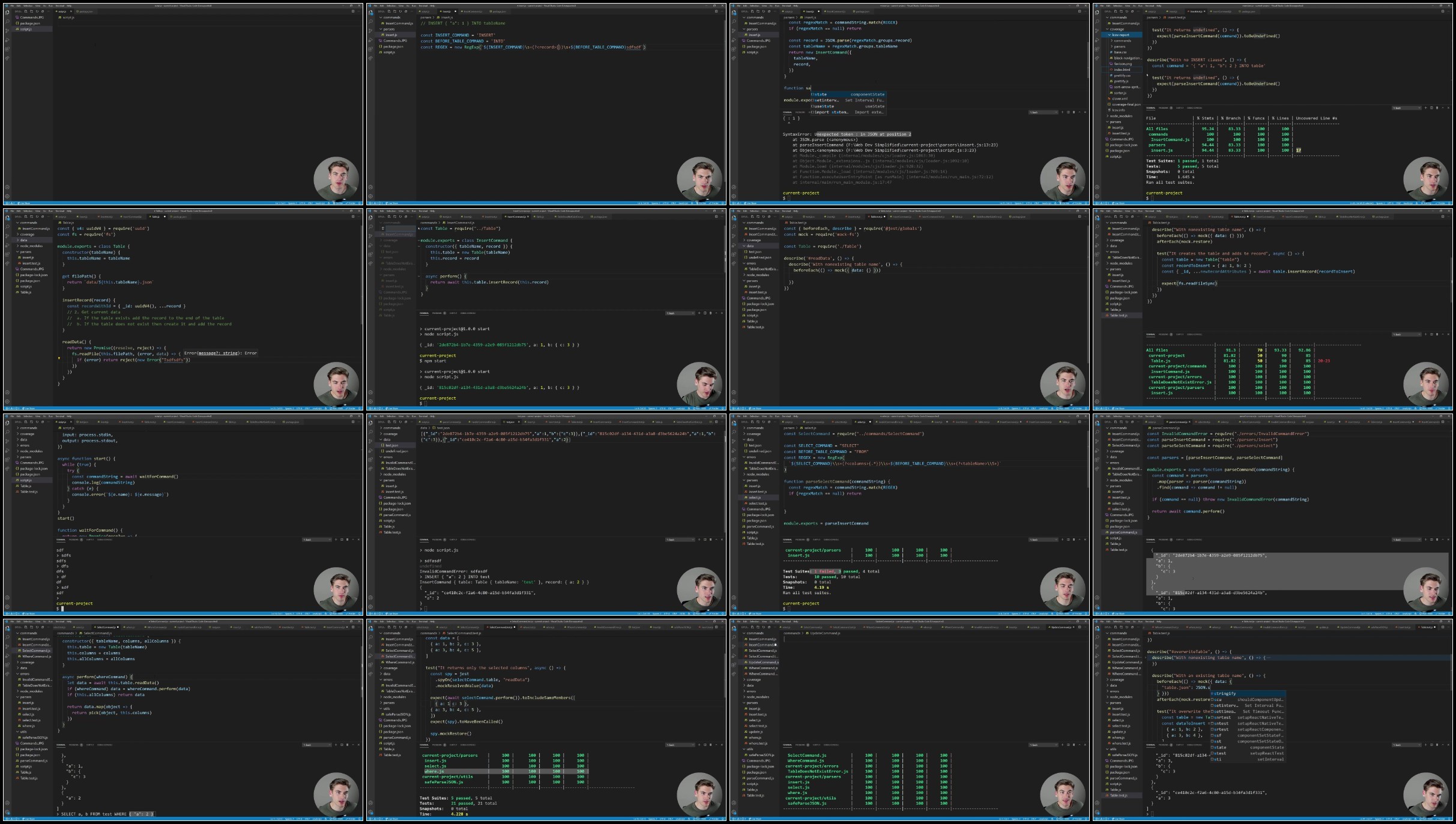Open Selection menu in the empty script.js frame
1456x824 pixels.
click(x=28, y=6)
